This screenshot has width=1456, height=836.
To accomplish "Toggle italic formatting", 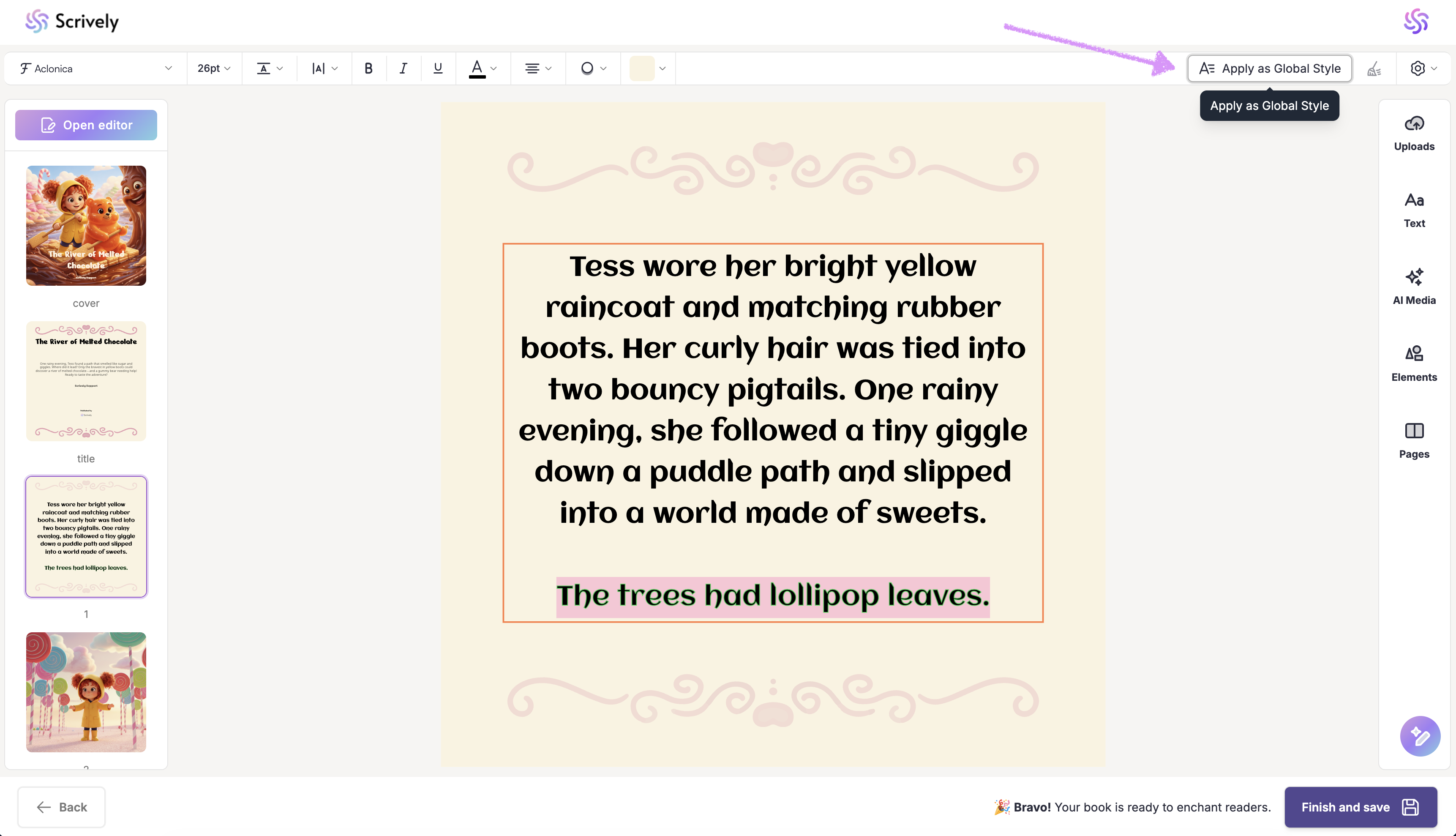I will click(x=404, y=68).
